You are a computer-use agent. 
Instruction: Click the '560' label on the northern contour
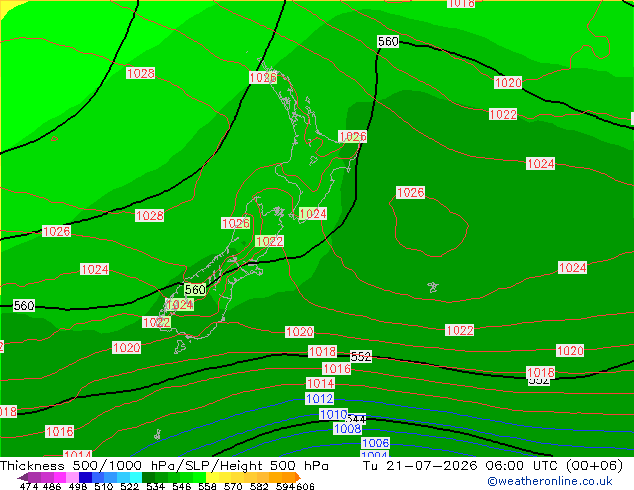pyautogui.click(x=388, y=42)
